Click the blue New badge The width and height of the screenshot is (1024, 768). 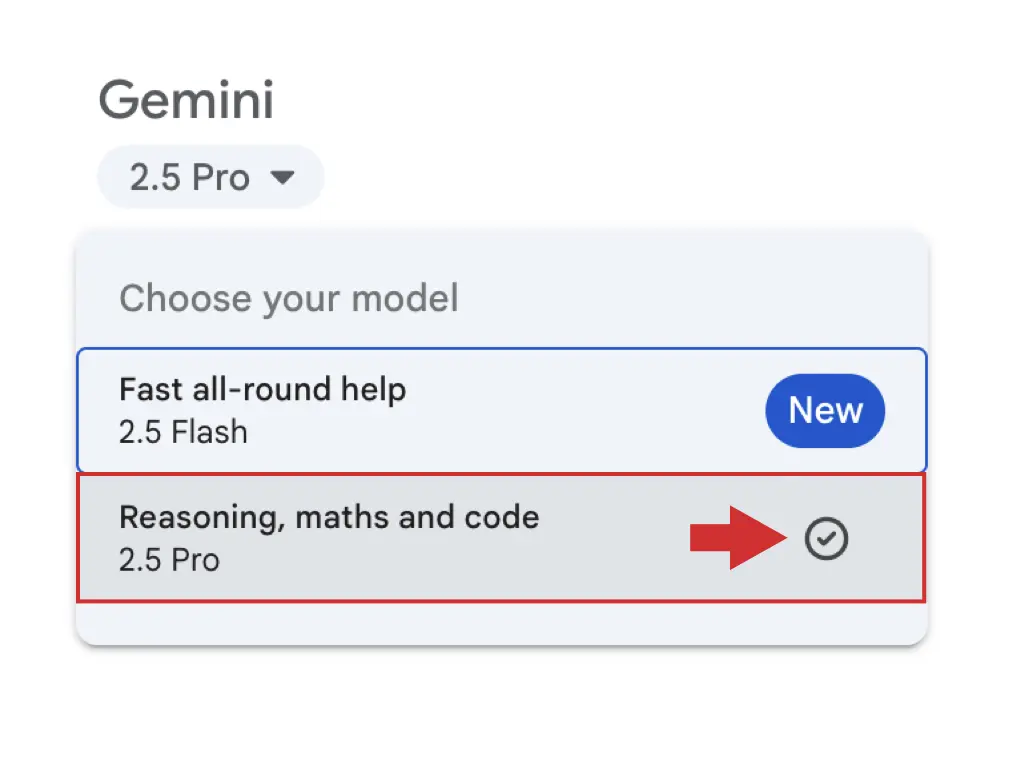[825, 410]
